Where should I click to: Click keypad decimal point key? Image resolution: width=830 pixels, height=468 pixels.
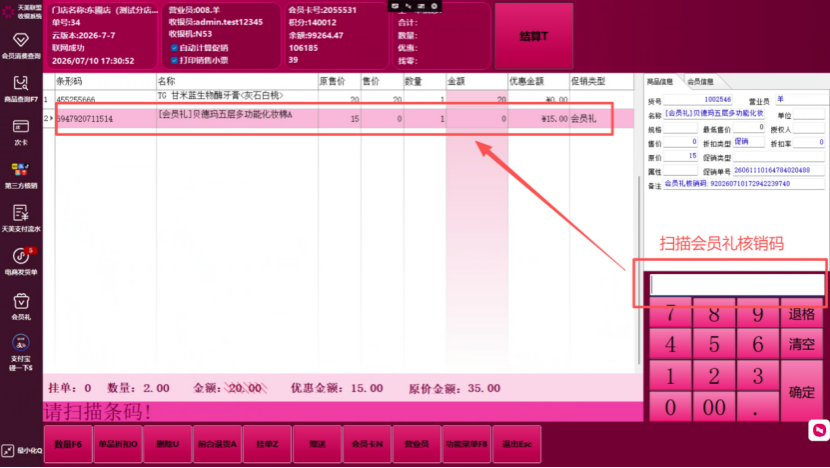click(x=757, y=407)
